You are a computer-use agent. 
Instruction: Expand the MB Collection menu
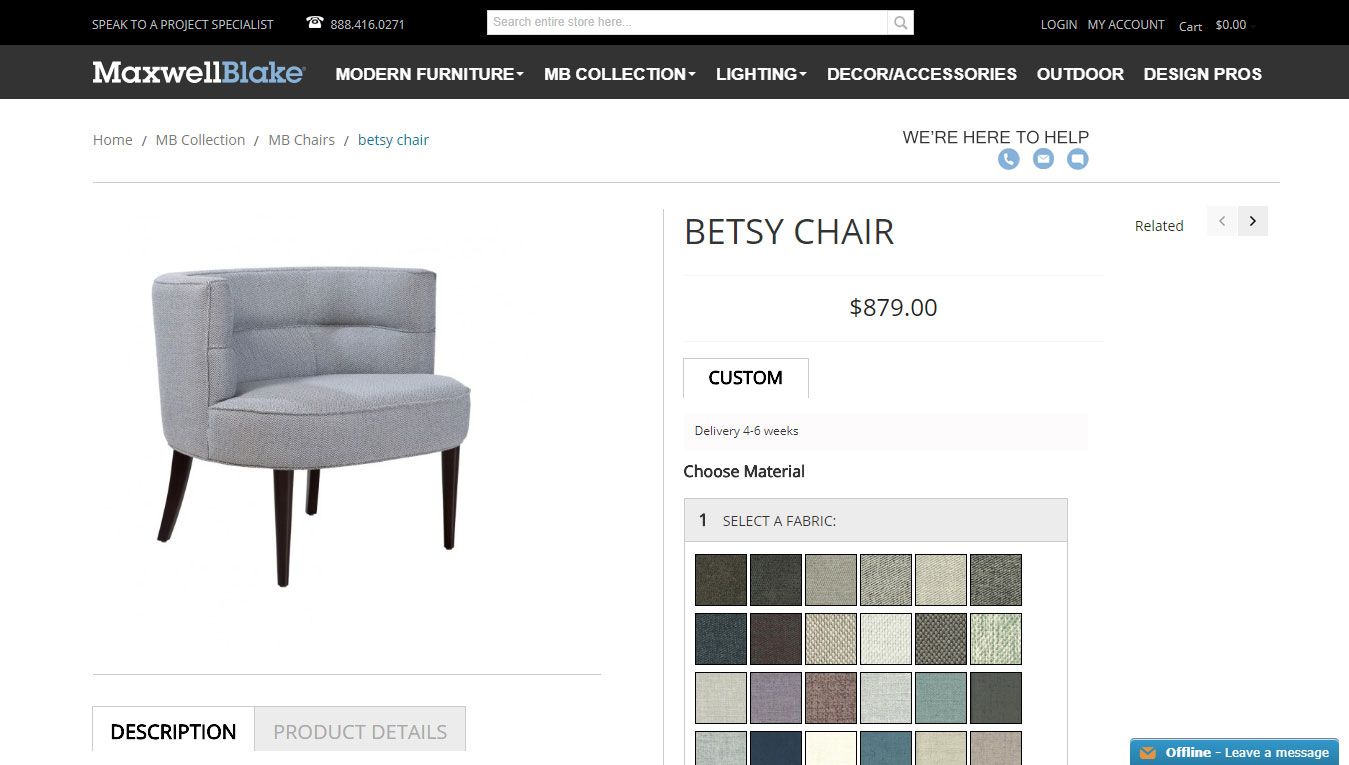pyautogui.click(x=619, y=74)
